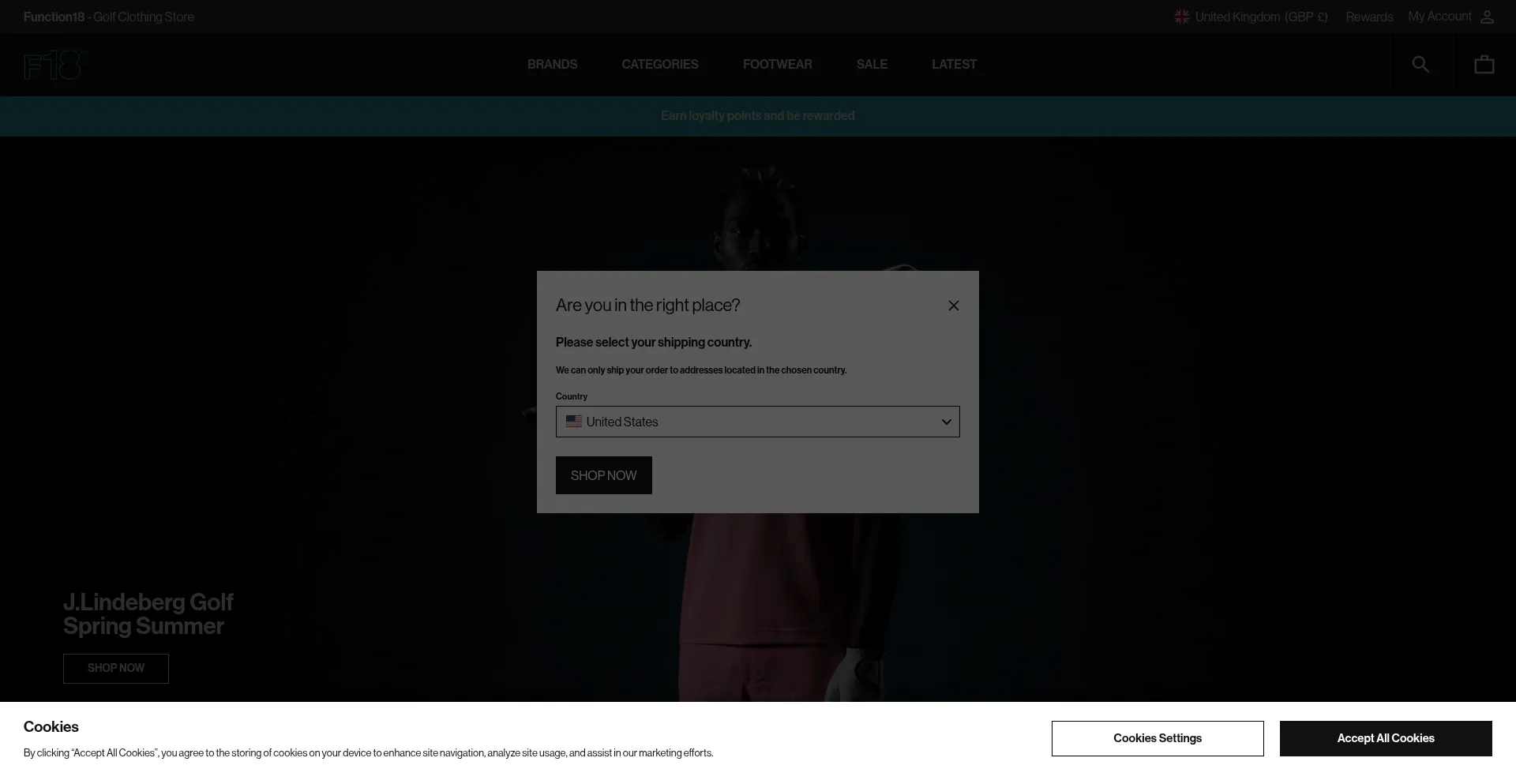Click dialog SHOP NOW button
The height and width of the screenshot is (784, 1516).
(603, 475)
